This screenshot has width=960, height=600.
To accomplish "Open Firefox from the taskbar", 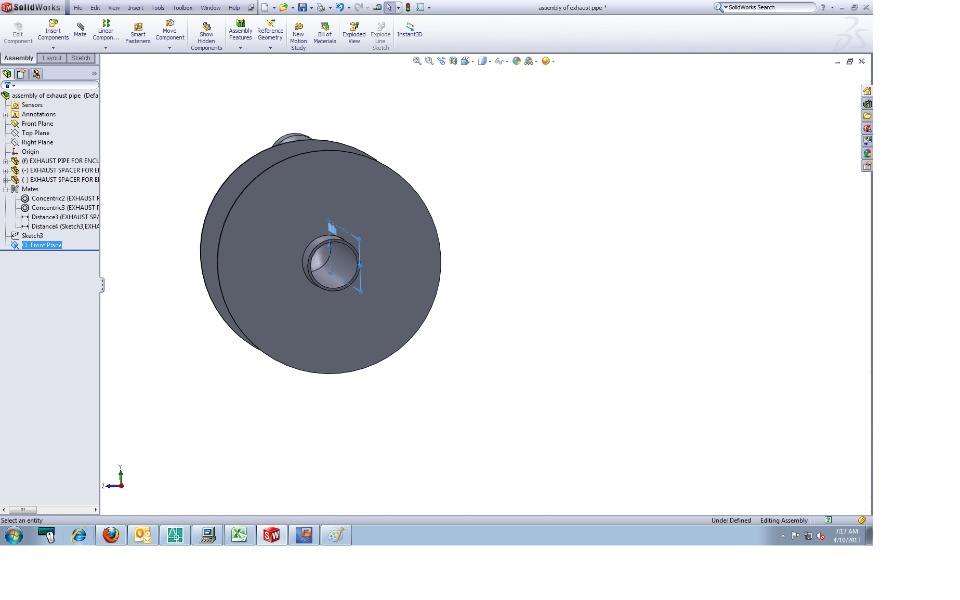I will tap(111, 535).
